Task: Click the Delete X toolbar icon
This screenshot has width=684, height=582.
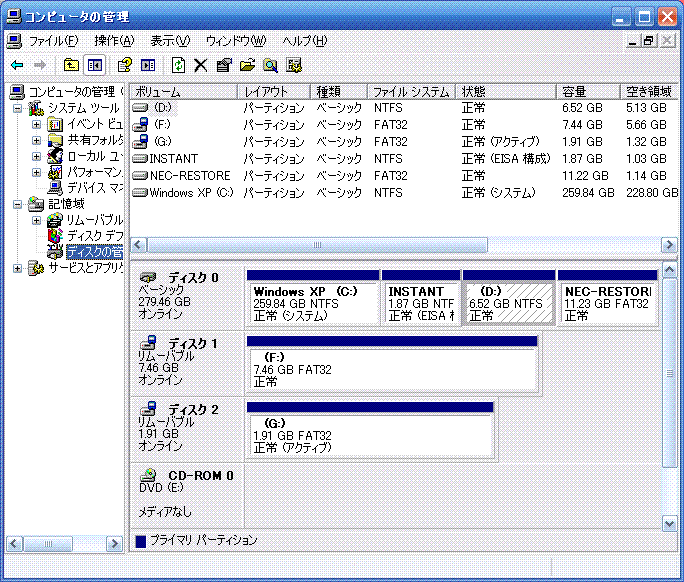Action: 201,65
